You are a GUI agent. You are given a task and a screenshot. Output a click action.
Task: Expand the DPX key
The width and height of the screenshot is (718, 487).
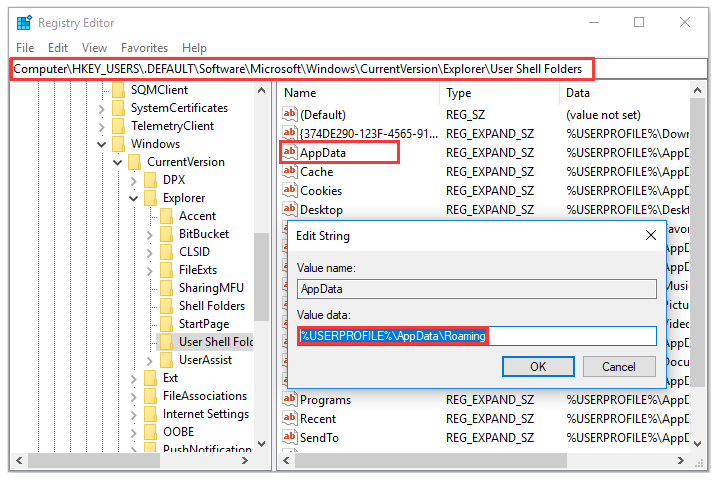(x=134, y=180)
